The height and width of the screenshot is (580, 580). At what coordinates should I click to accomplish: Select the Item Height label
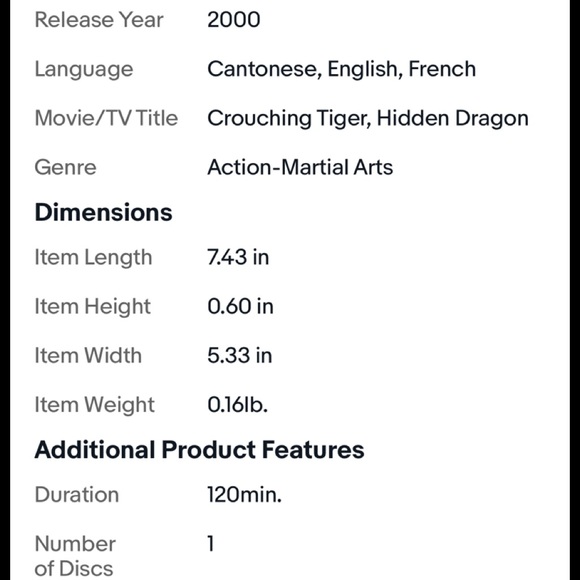click(92, 307)
